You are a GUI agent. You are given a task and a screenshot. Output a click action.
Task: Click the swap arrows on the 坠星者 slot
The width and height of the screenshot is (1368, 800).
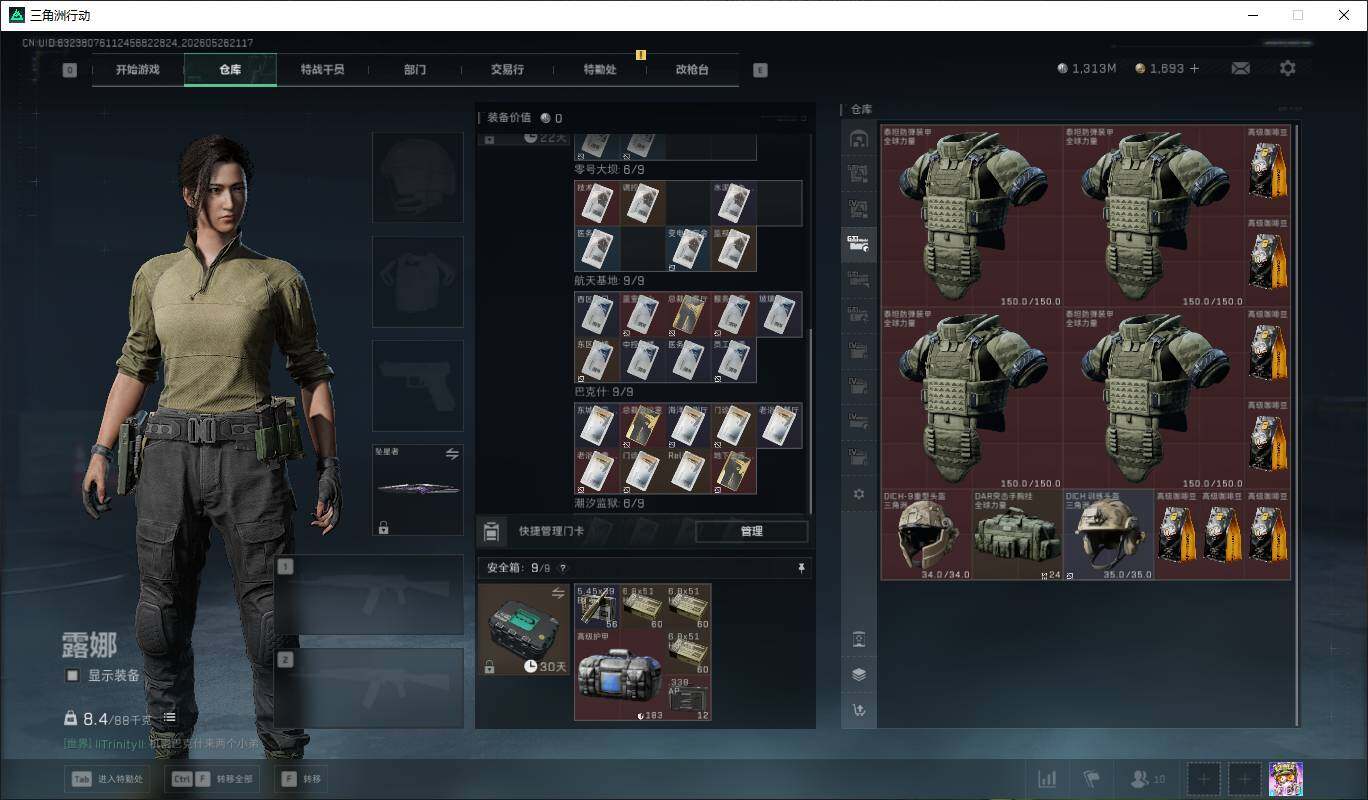tap(452, 454)
